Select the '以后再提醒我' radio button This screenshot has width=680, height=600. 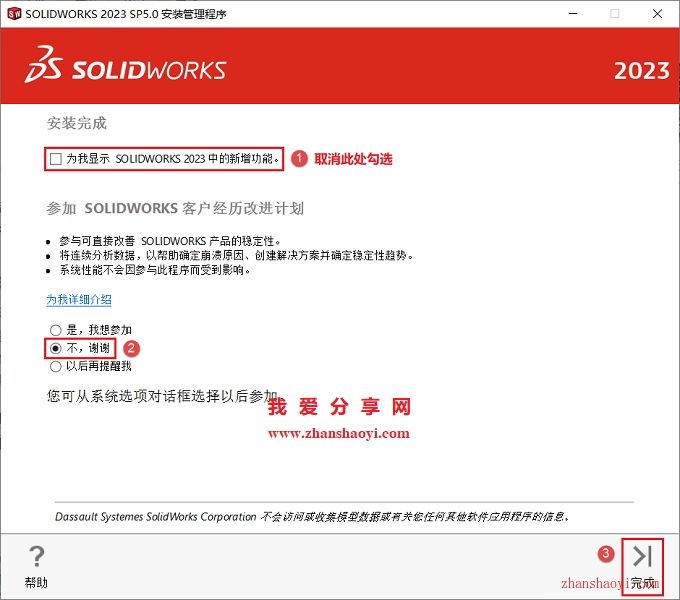click(x=56, y=366)
